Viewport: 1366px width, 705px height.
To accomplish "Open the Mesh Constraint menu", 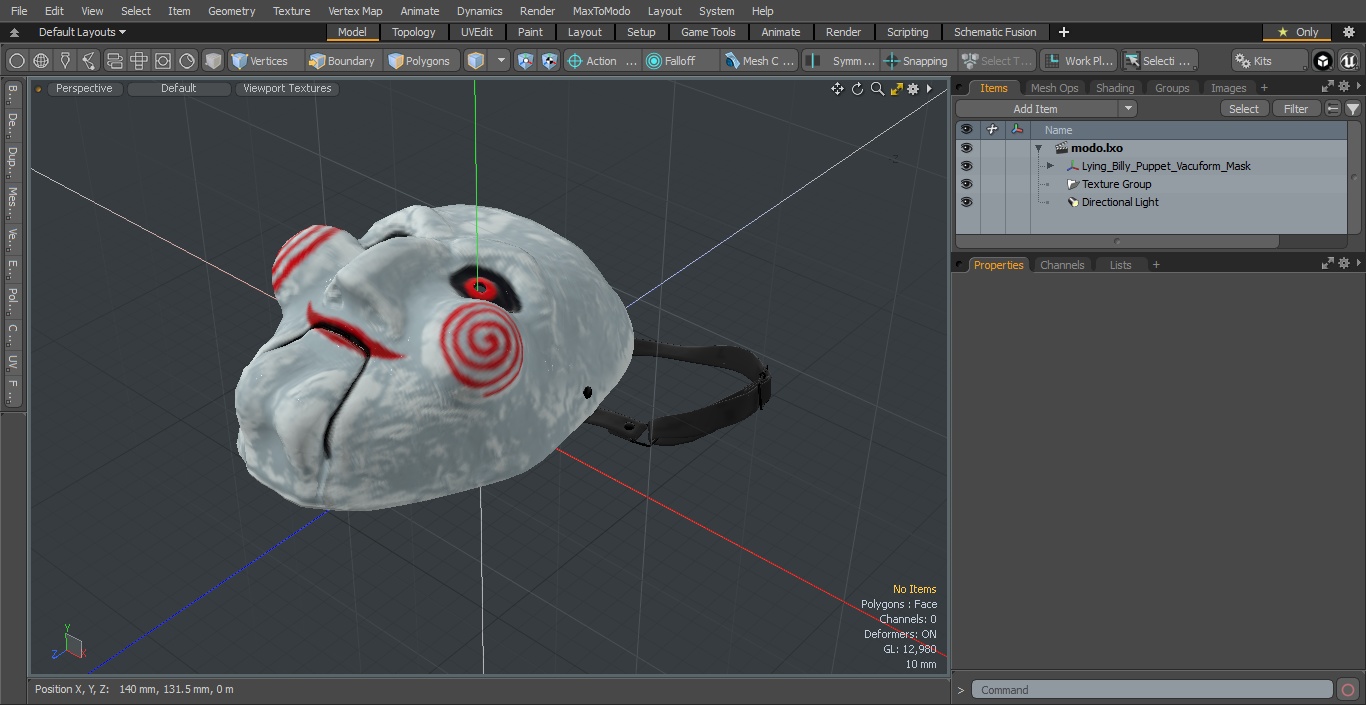I will click(x=760, y=61).
